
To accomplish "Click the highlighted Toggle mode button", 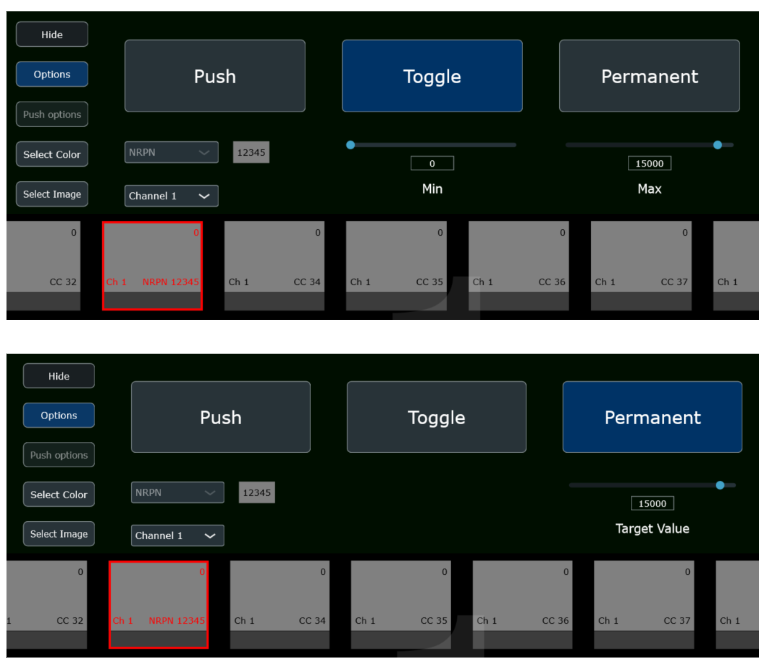I will 432,76.
